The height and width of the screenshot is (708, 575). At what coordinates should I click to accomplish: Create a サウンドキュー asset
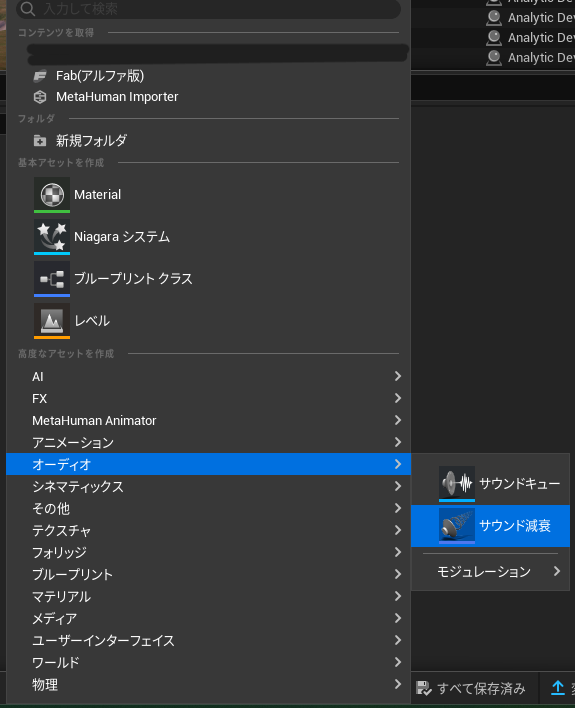tap(491, 484)
